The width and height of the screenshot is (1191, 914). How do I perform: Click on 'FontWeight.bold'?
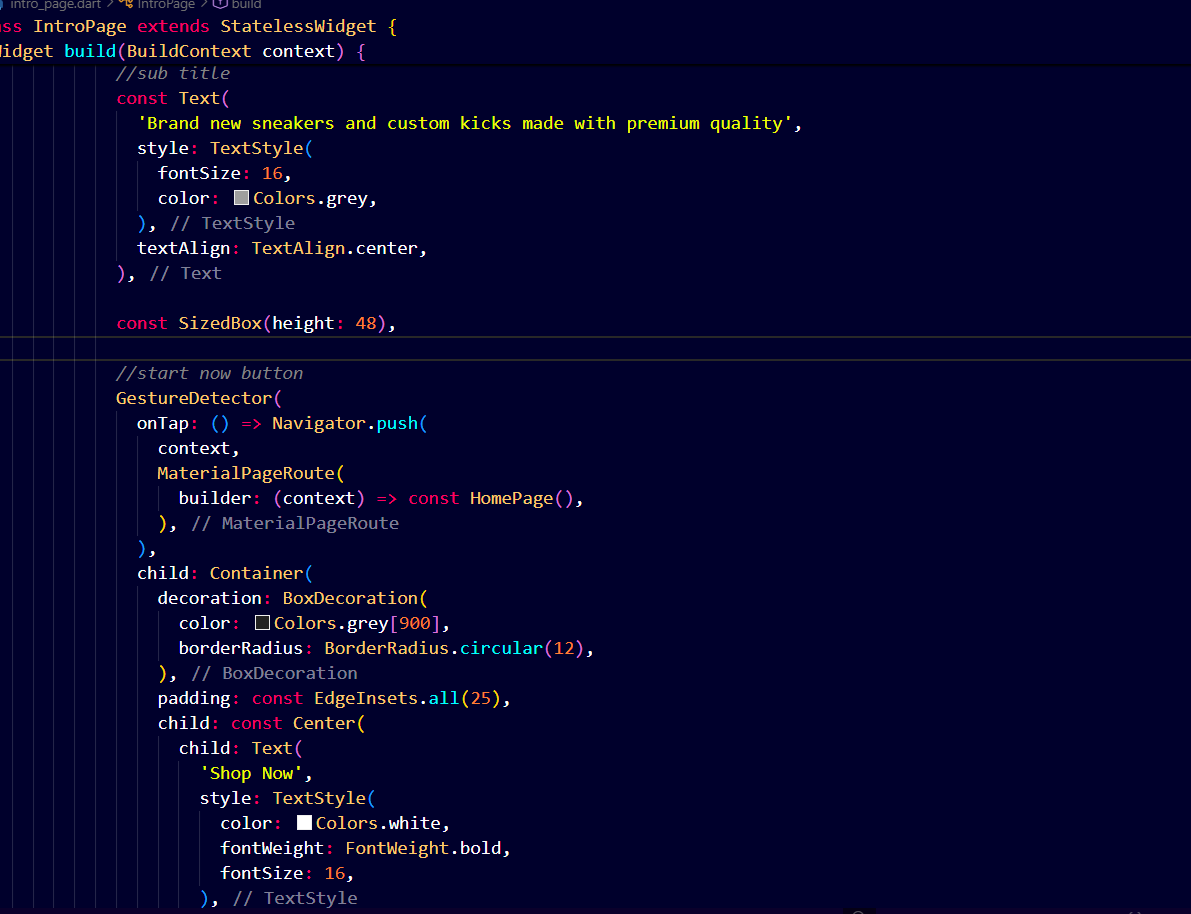tap(423, 849)
